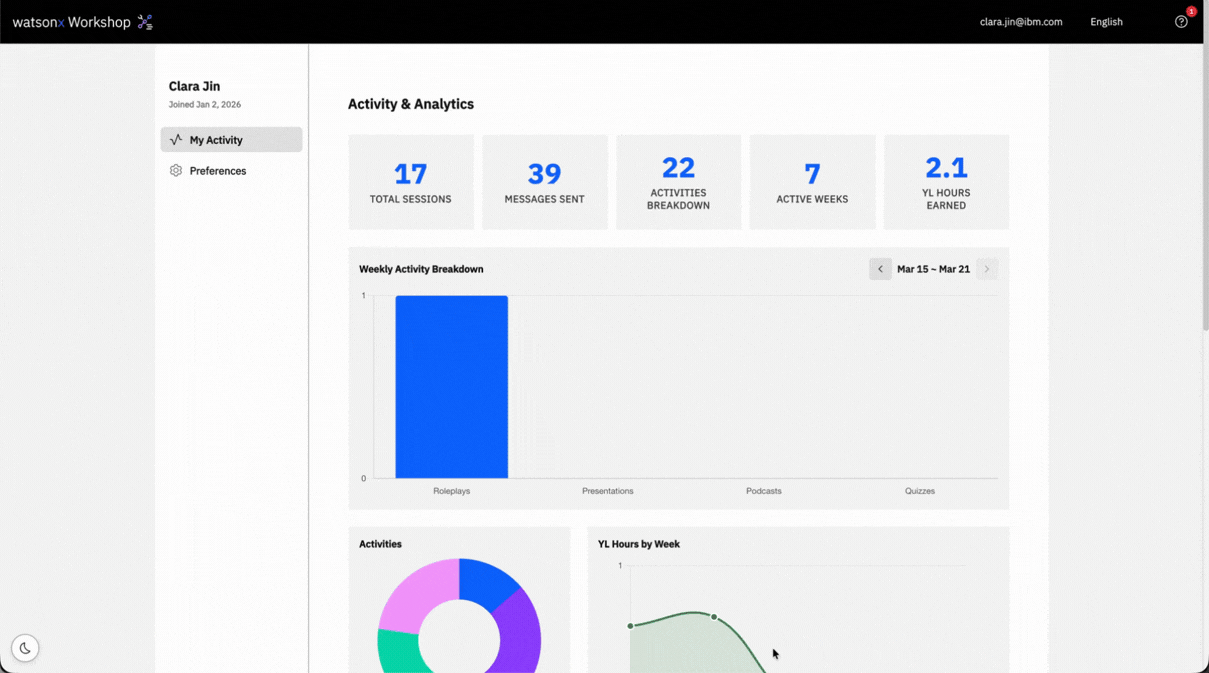Open Preferences sidebar item
Image resolution: width=1209 pixels, height=673 pixels.
[231, 171]
